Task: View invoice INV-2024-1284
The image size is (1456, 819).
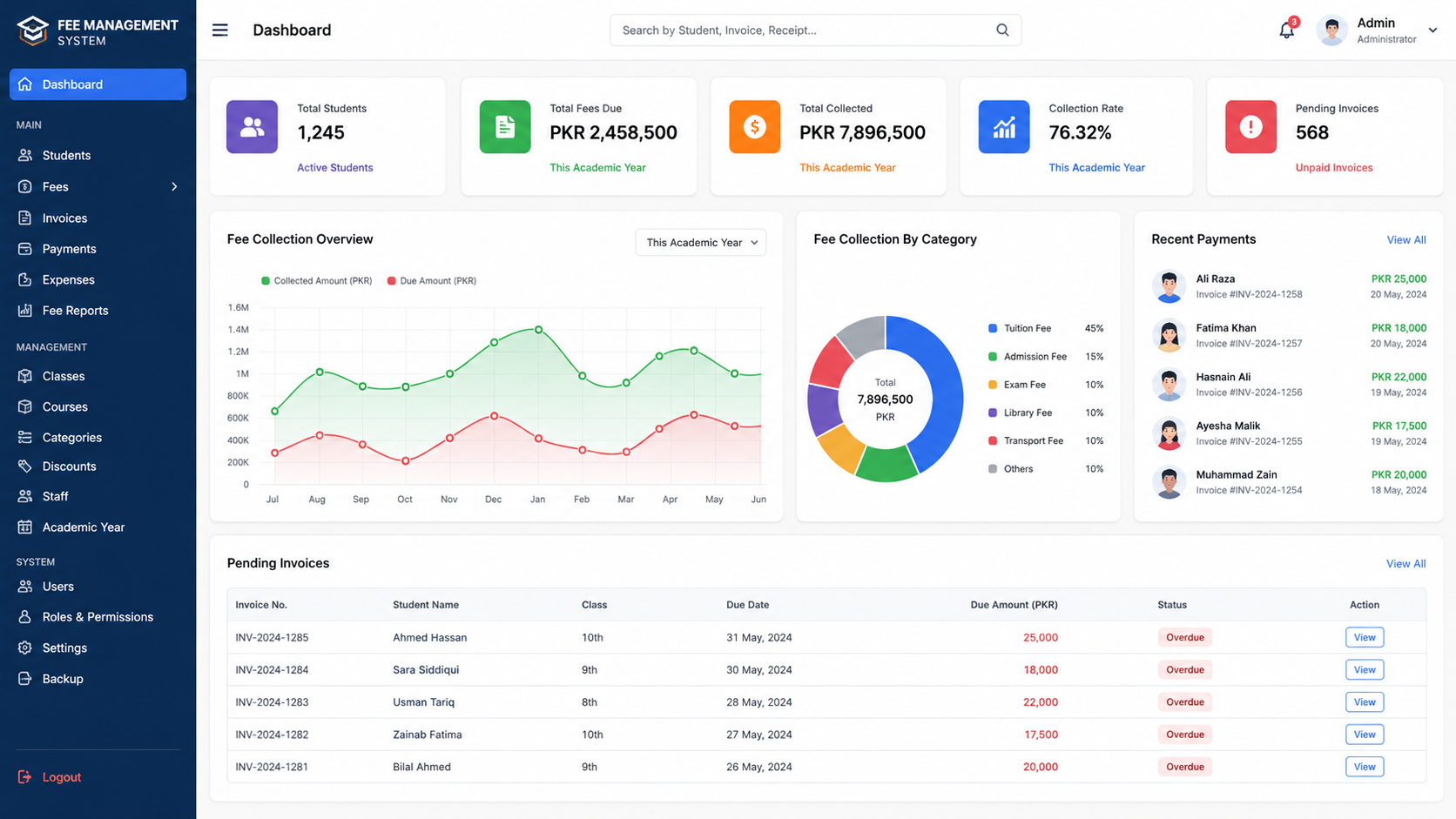Action: (1365, 669)
